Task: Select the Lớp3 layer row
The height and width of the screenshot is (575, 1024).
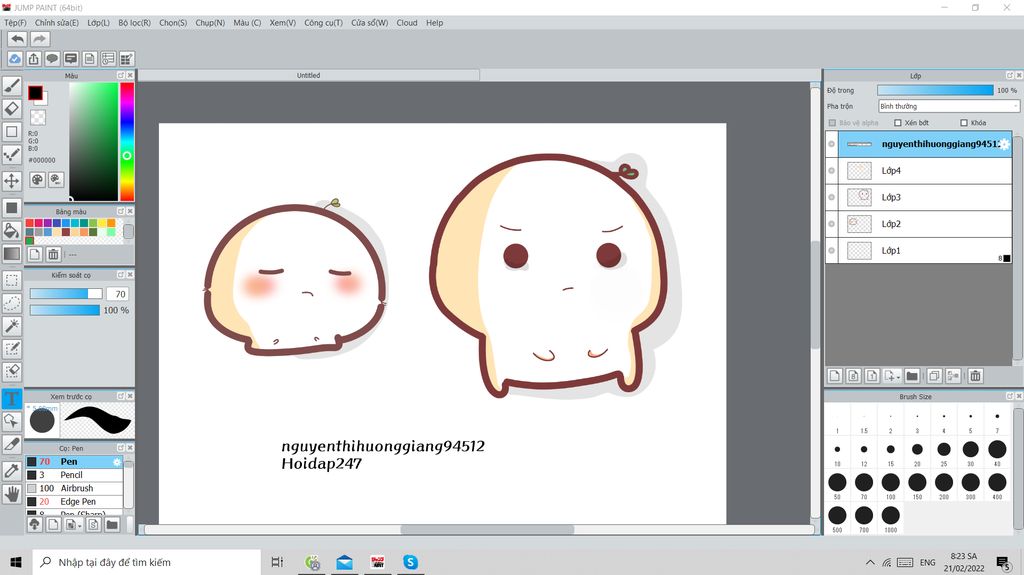Action: pos(919,197)
